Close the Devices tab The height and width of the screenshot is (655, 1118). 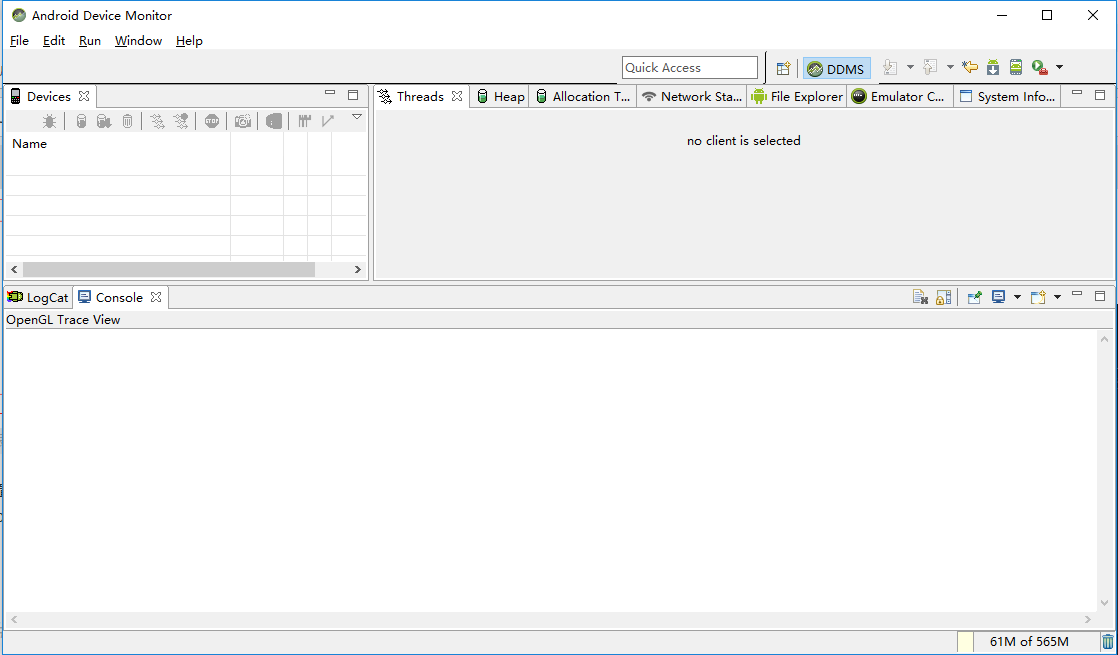84,96
